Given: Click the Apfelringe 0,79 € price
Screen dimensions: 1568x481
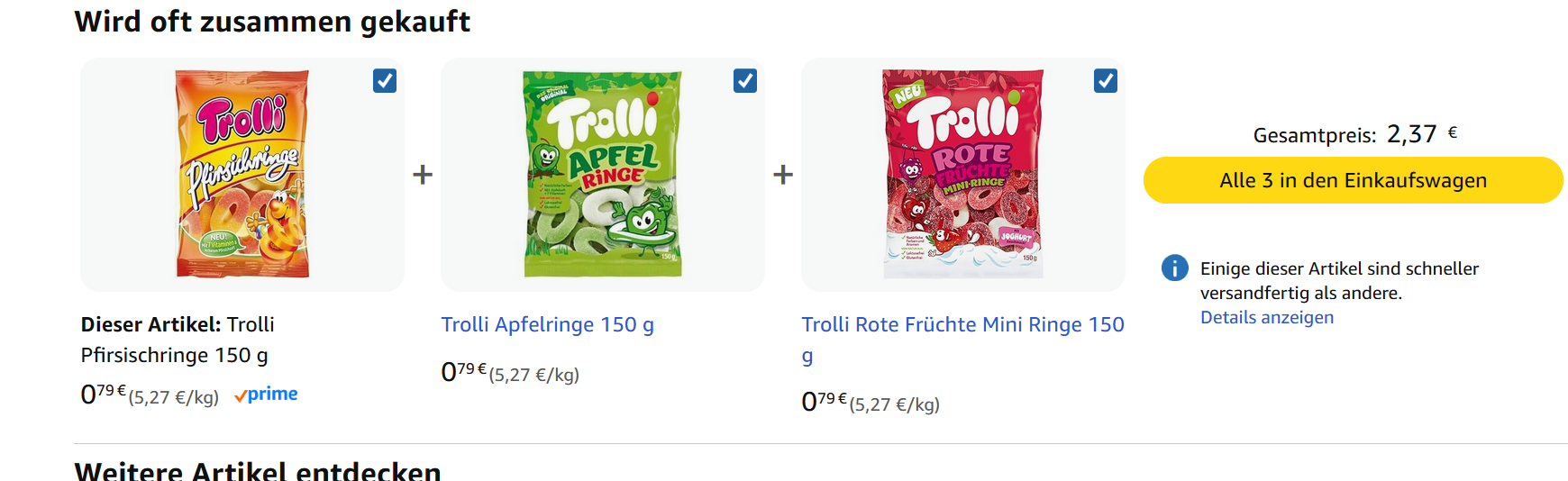Looking at the screenshot, I should pos(463,371).
